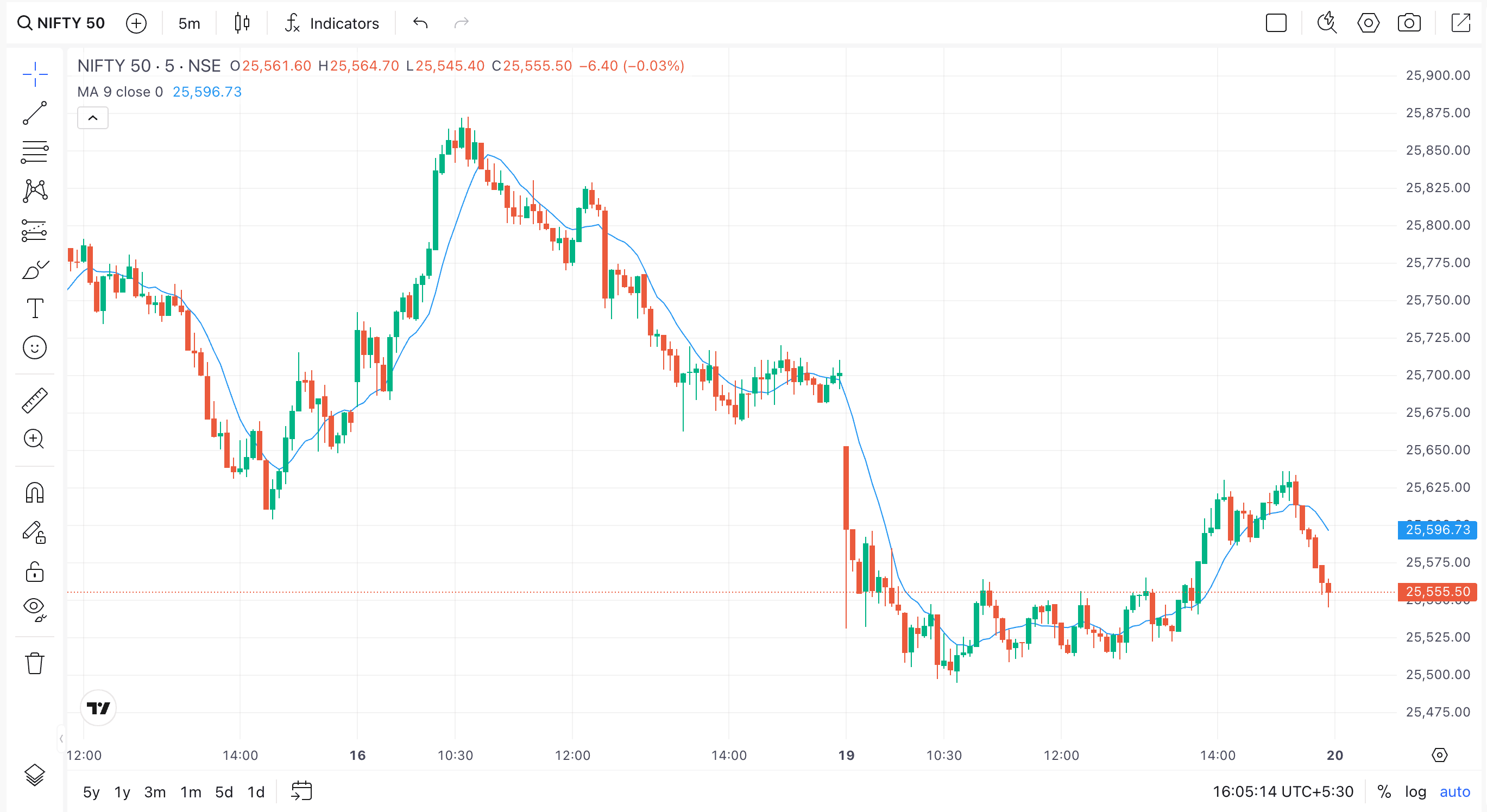Select the trend line drawing tool

coord(35,113)
